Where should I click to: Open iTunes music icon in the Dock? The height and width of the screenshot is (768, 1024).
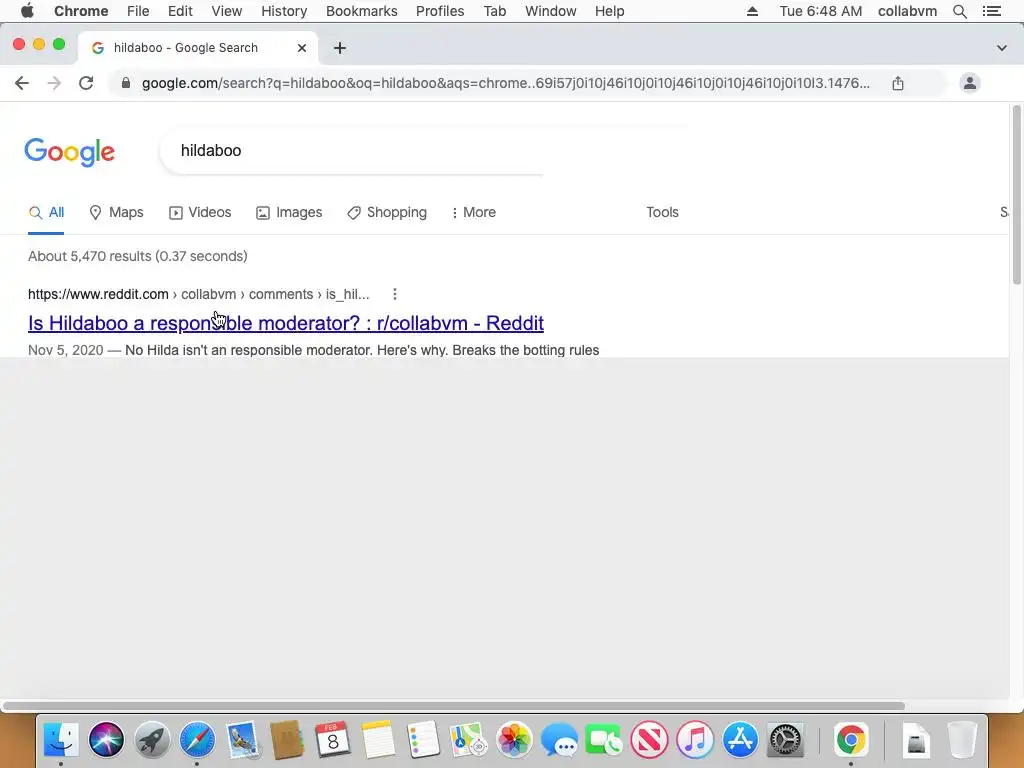695,740
